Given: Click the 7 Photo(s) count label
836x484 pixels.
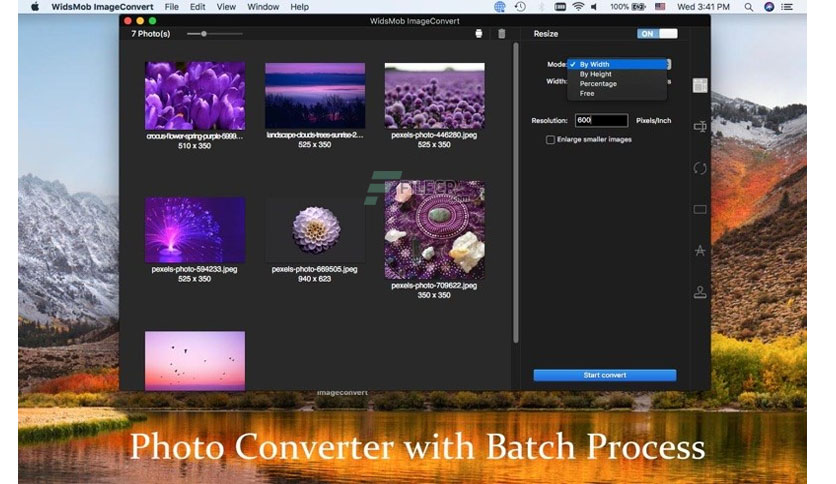Looking at the screenshot, I should (x=151, y=34).
